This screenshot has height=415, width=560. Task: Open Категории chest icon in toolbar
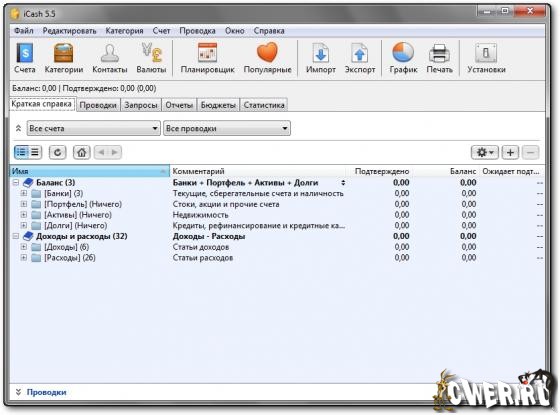[64, 53]
